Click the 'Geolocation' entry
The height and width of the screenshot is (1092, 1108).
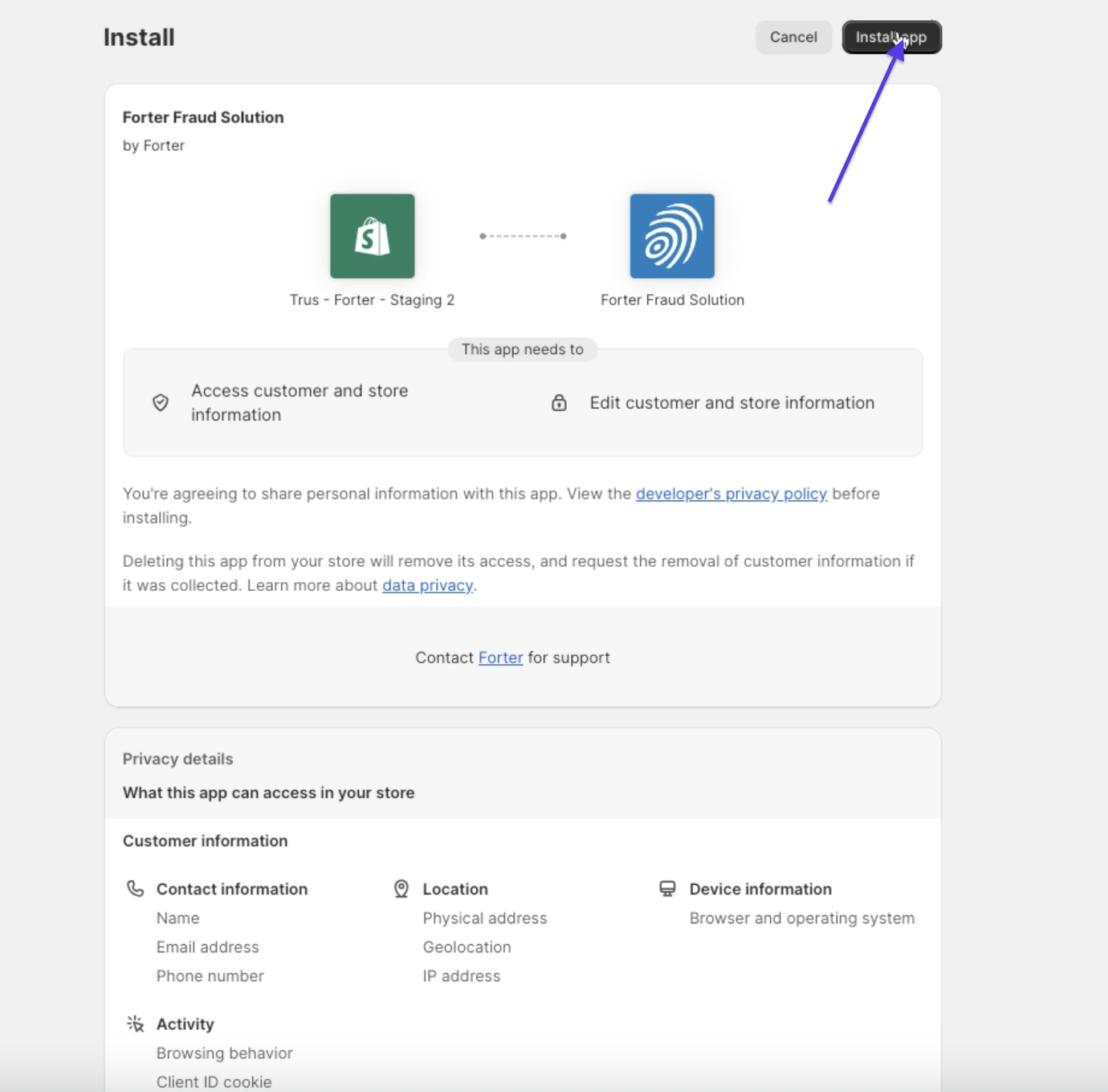[466, 947]
